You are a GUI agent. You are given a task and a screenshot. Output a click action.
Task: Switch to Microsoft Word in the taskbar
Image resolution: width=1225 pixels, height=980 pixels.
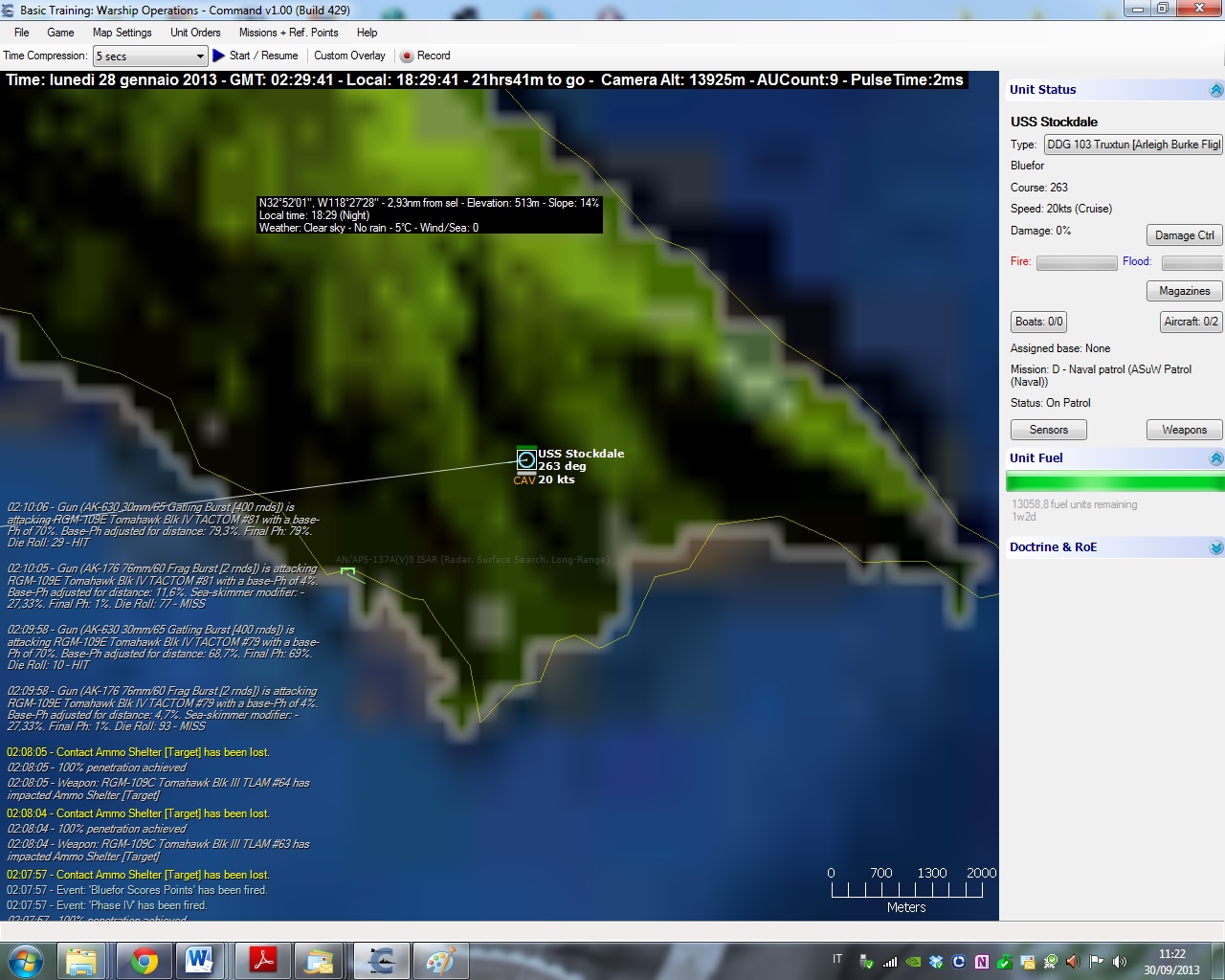click(x=200, y=960)
